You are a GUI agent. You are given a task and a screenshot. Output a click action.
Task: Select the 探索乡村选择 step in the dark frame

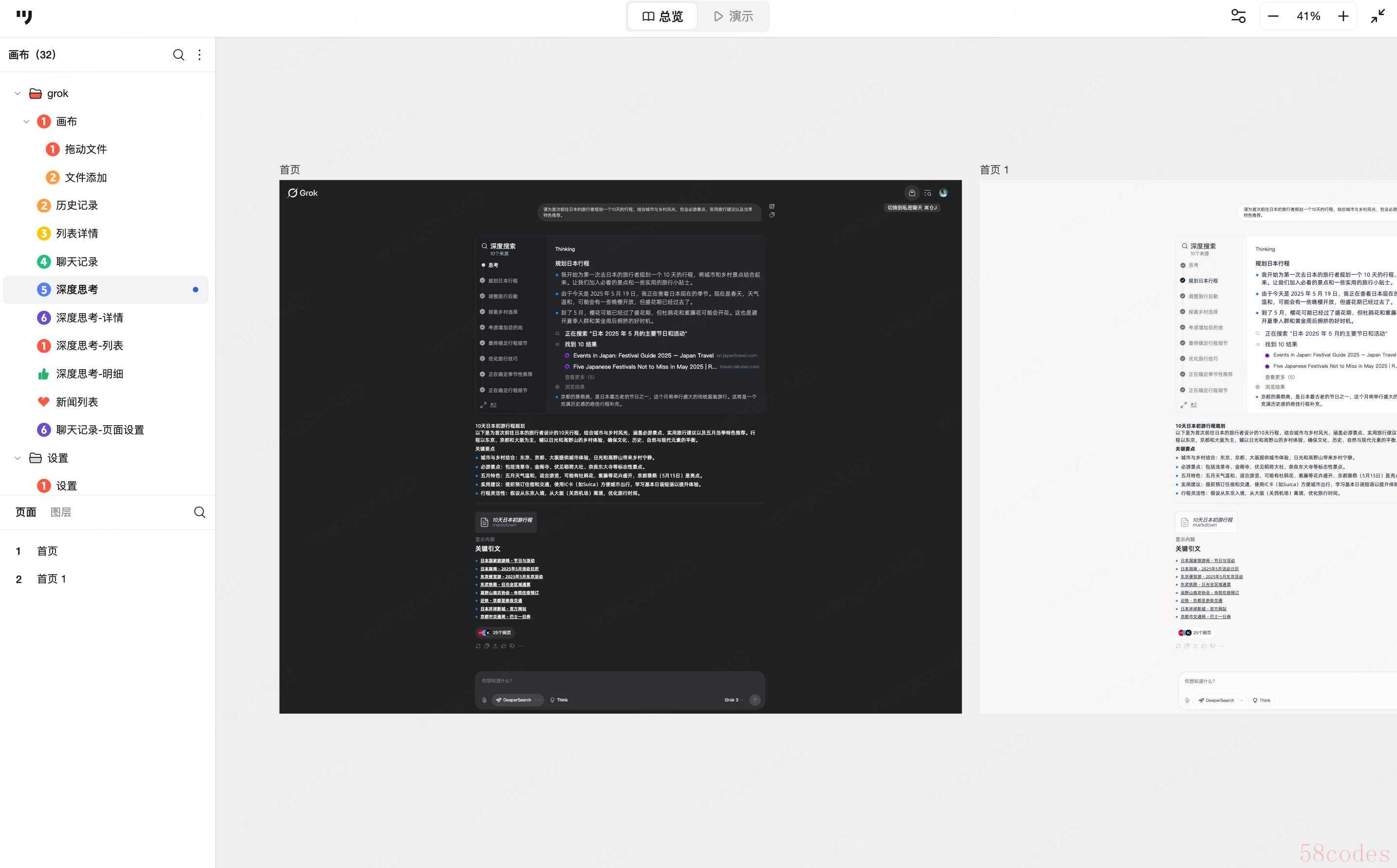click(499, 312)
